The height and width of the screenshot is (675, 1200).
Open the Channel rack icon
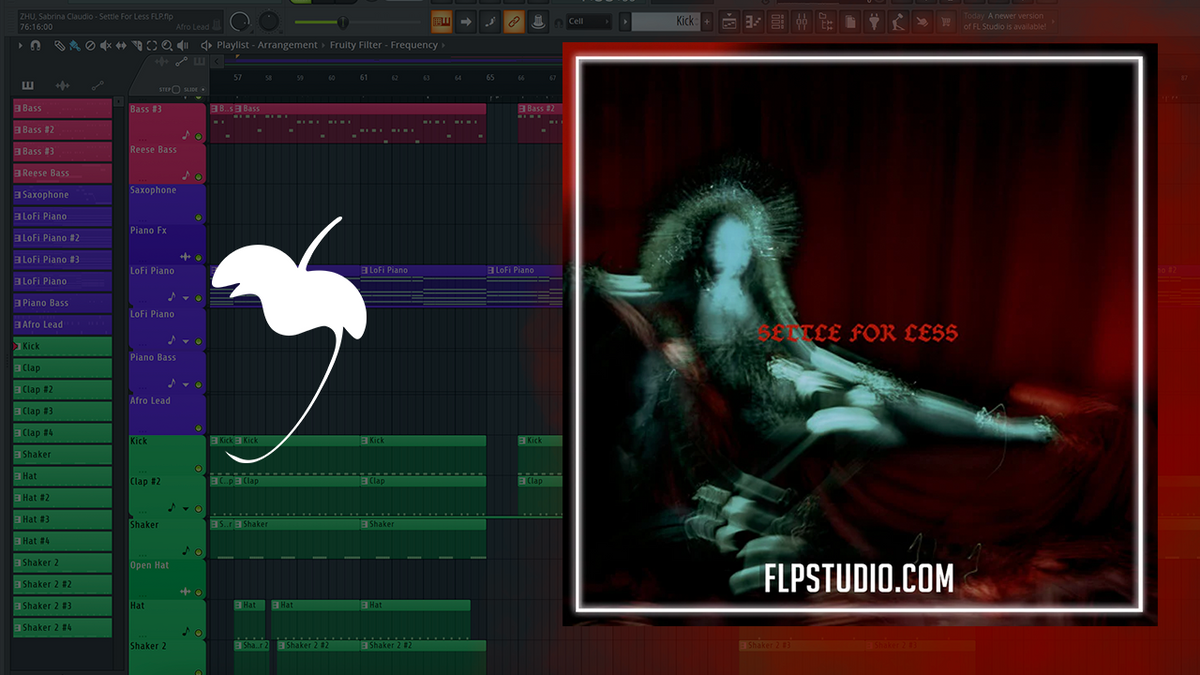[x=777, y=20]
